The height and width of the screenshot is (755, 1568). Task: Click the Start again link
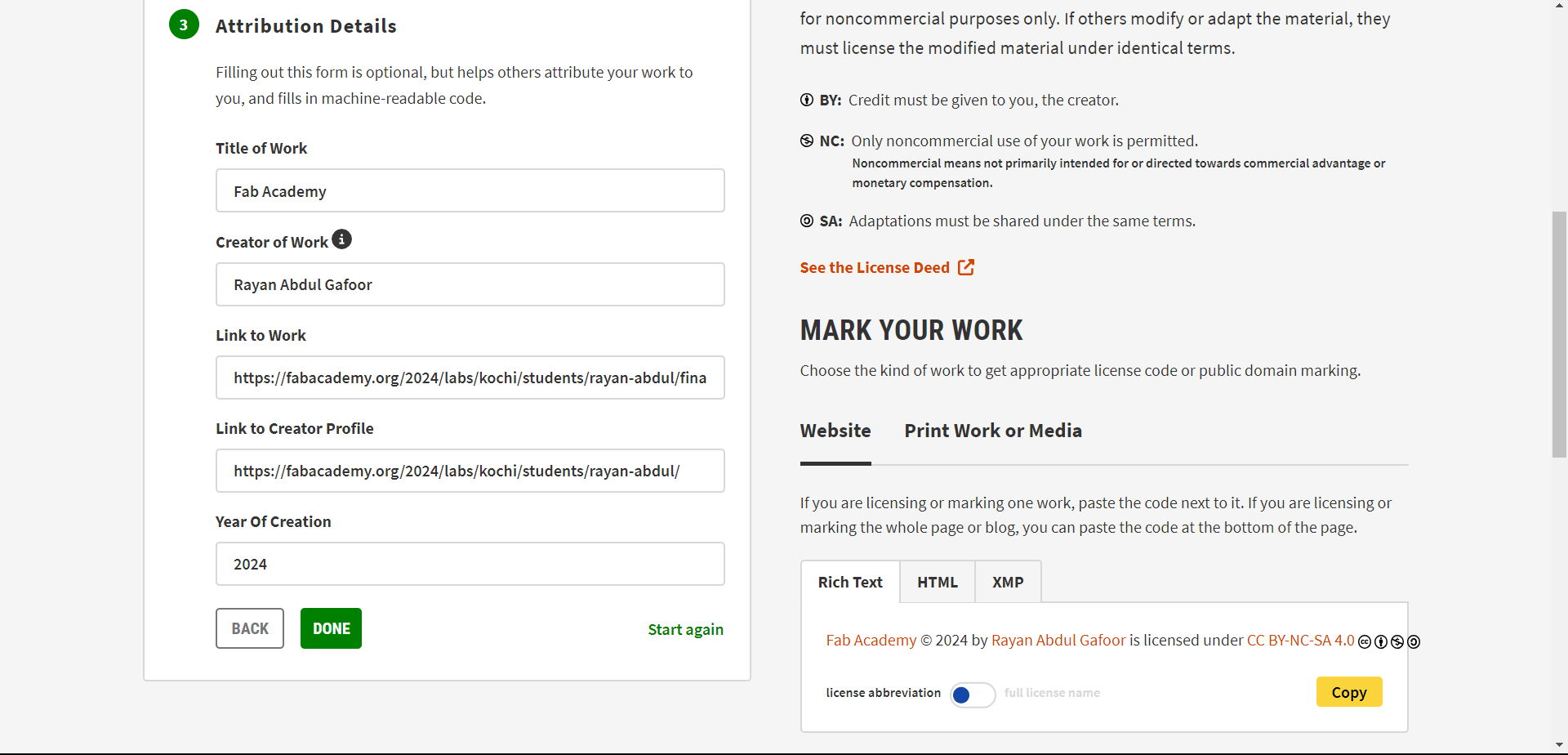[x=685, y=629]
